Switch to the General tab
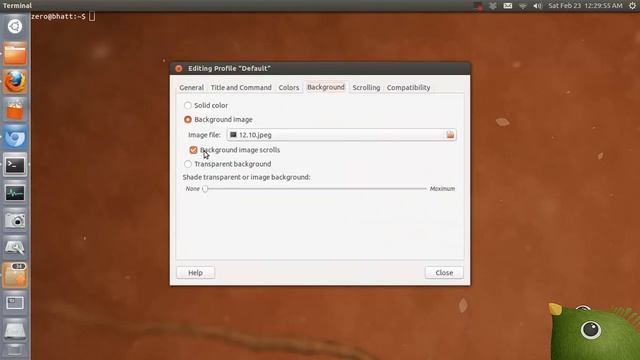The width and height of the screenshot is (640, 360). point(191,87)
